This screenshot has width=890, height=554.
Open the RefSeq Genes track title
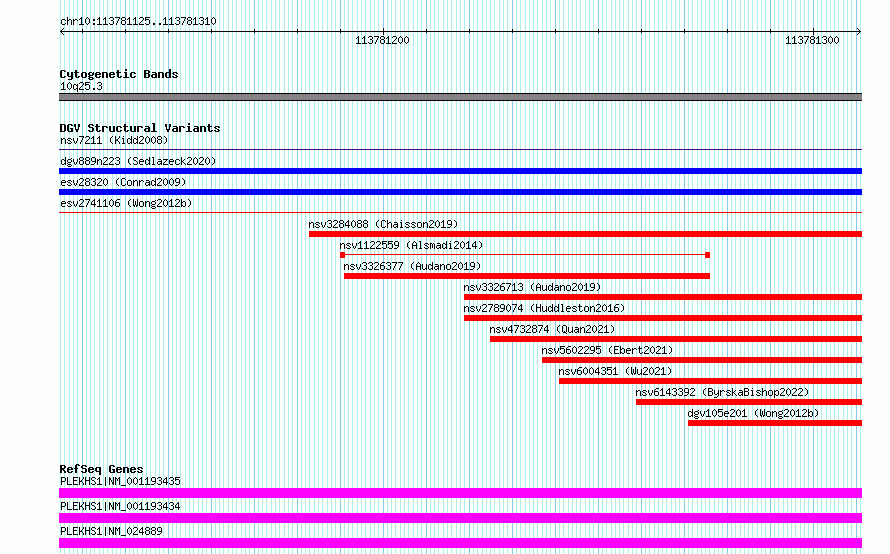click(101, 469)
